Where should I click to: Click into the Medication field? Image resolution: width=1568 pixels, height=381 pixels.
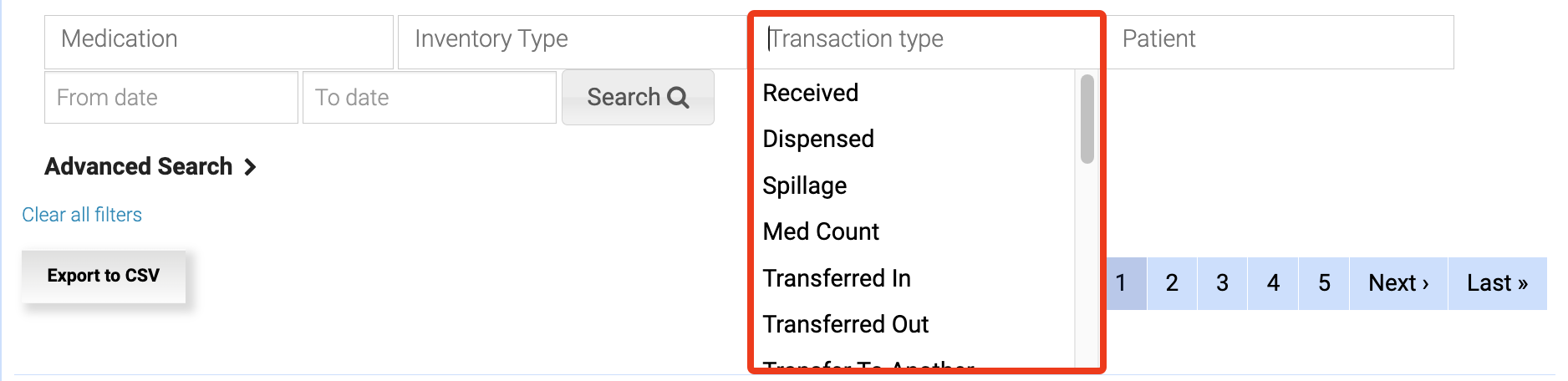click(x=218, y=39)
